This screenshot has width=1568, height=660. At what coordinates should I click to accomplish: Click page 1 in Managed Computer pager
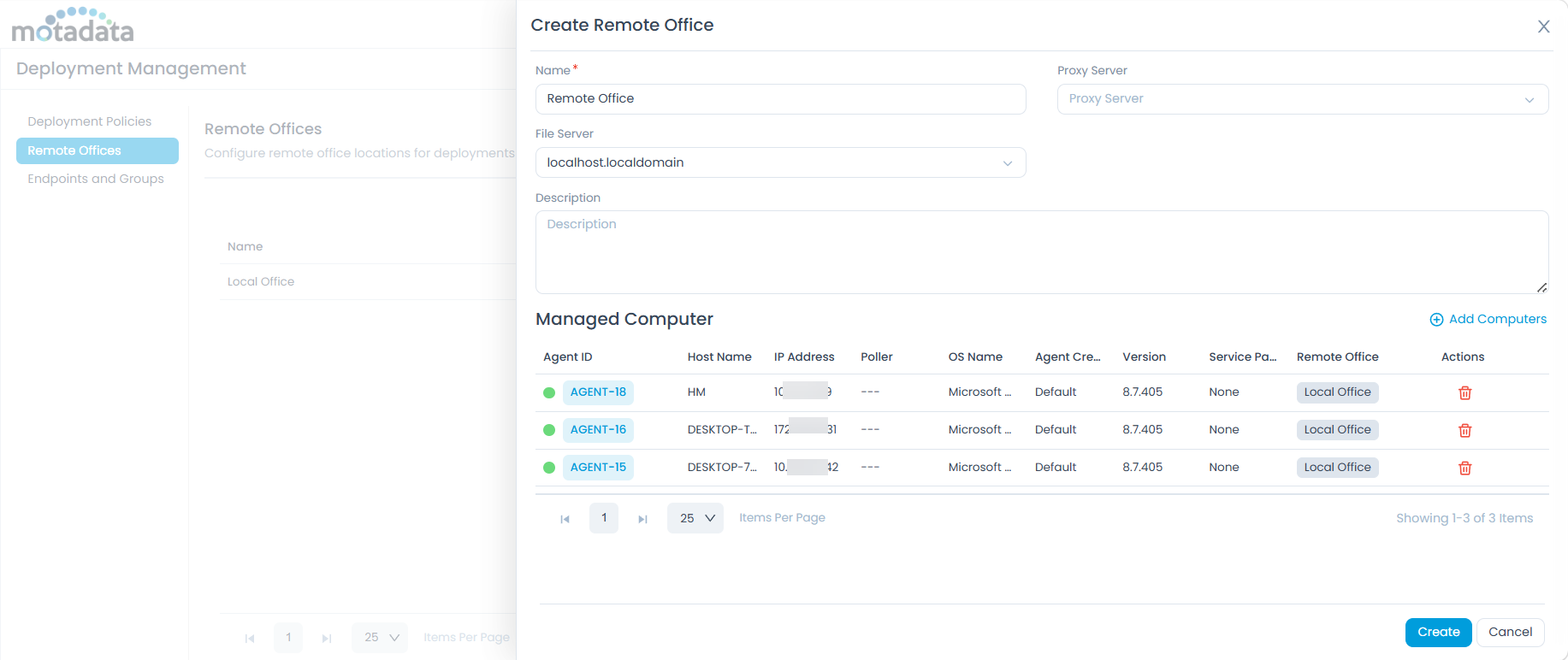604,518
